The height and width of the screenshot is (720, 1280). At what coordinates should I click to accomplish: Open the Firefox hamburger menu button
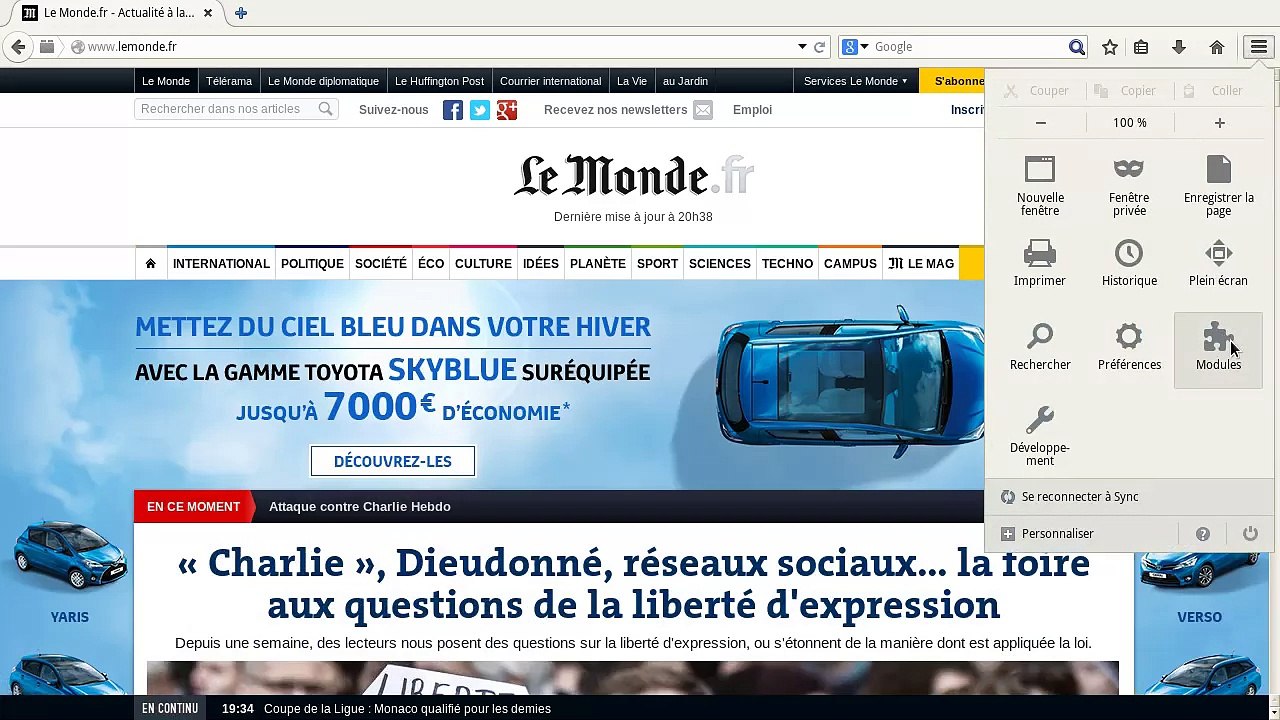point(1257,47)
